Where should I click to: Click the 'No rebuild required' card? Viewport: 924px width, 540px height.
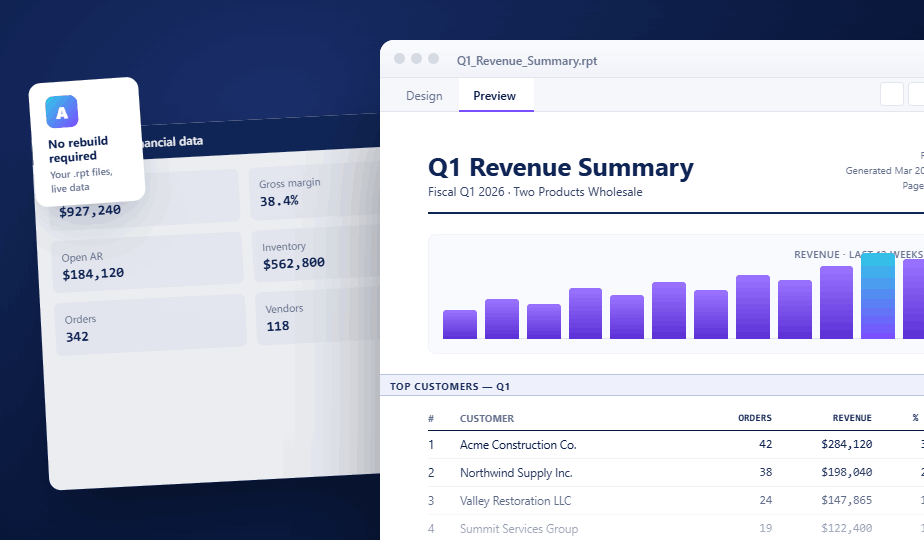tap(87, 142)
